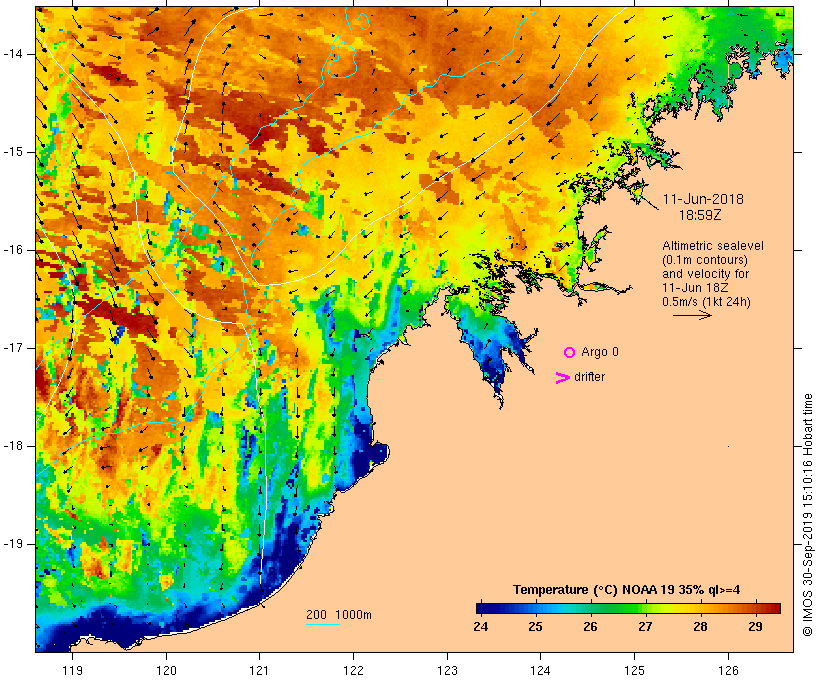
Task: Click the magenta drifter arrowhead legend marker
Action: (562, 378)
